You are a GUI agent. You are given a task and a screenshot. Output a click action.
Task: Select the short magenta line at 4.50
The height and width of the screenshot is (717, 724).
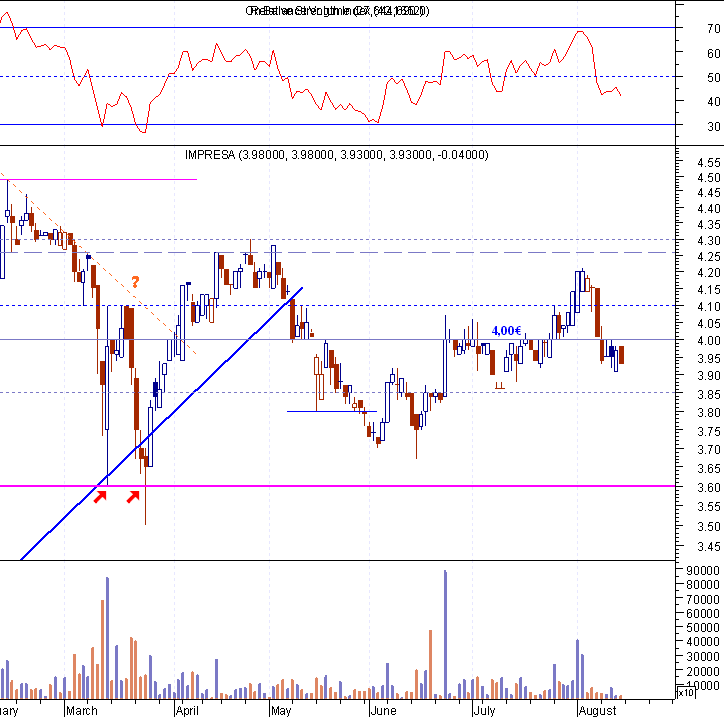[98, 179]
